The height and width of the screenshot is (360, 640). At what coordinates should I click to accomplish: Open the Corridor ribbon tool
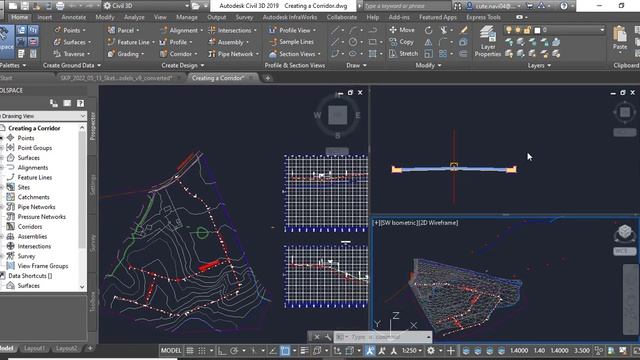tap(178, 54)
